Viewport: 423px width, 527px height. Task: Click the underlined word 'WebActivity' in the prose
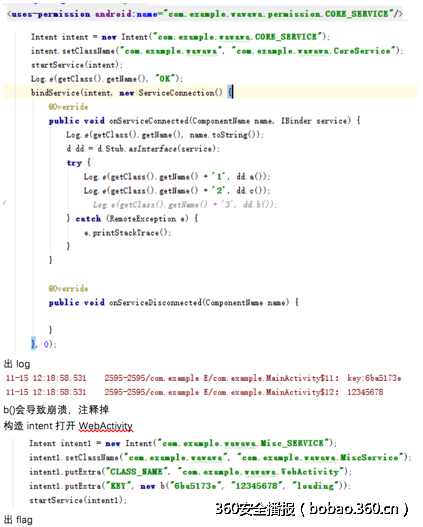[106, 426]
